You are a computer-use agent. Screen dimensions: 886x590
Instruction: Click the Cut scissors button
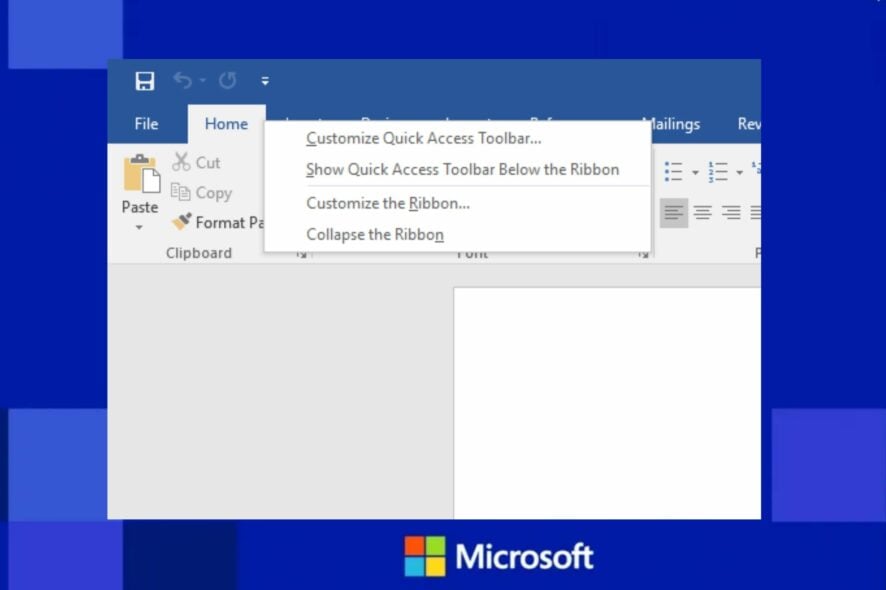coord(196,162)
